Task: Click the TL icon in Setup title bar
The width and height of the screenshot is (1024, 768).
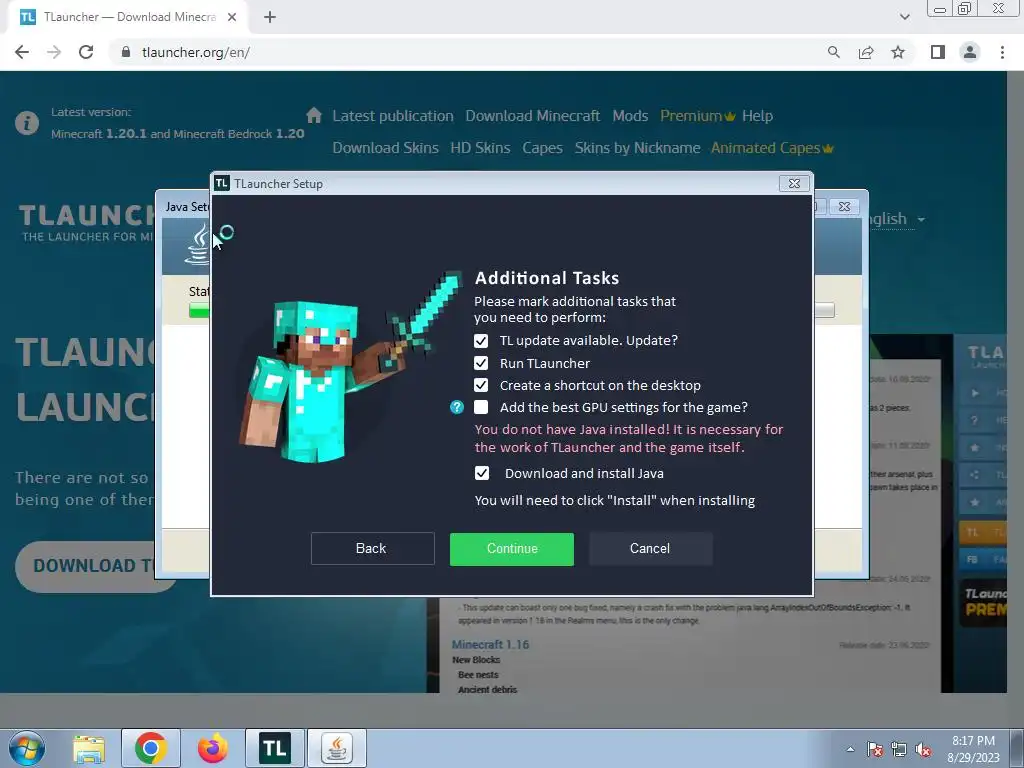Action: click(x=221, y=184)
